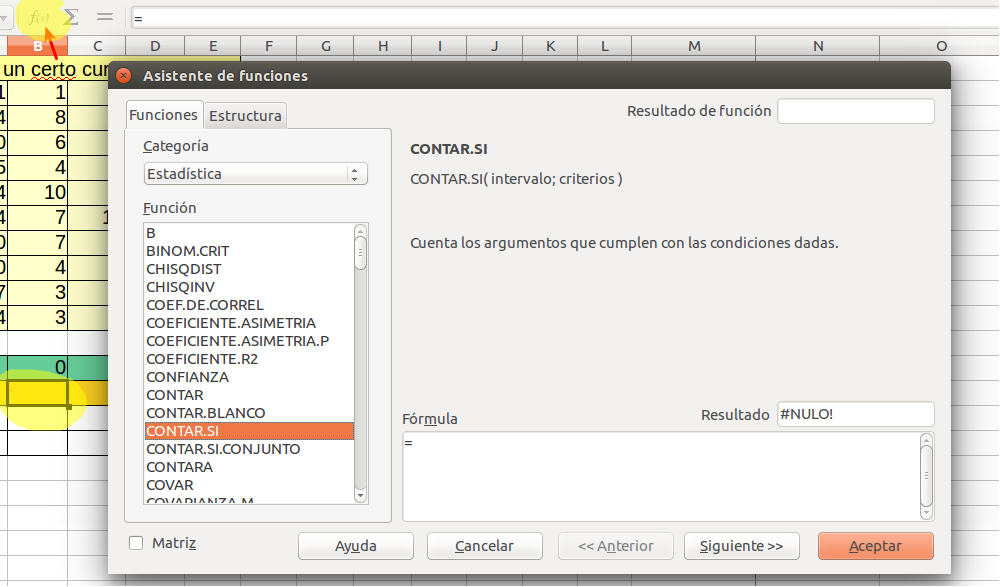Close the Asistente de funciones dialog
1000x587 pixels.
tap(124, 76)
